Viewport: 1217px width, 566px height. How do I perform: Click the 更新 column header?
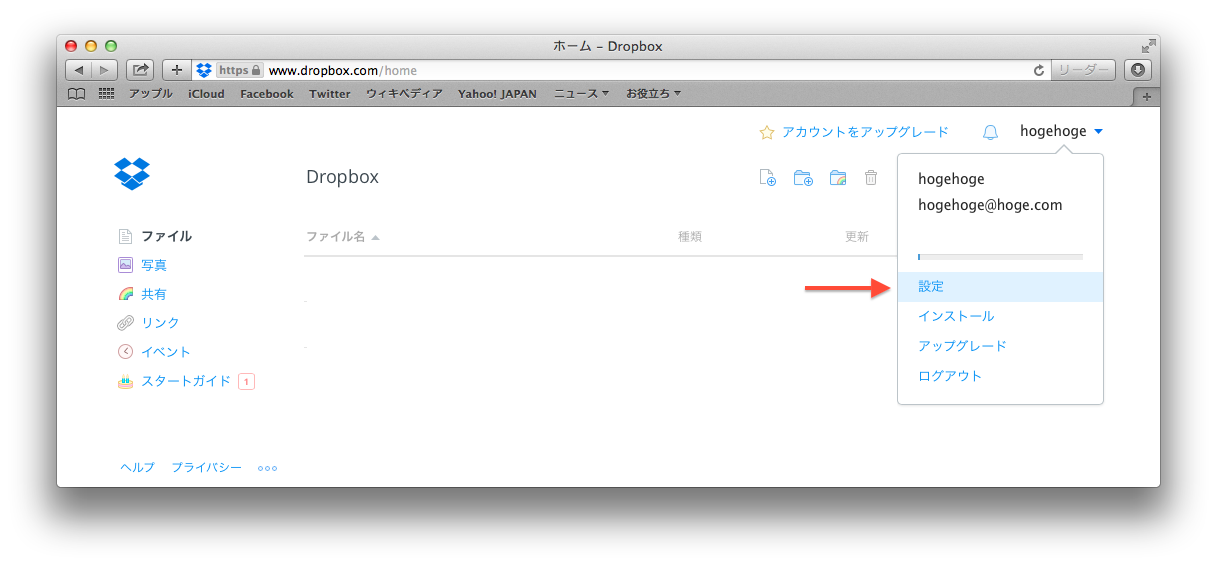pos(857,237)
